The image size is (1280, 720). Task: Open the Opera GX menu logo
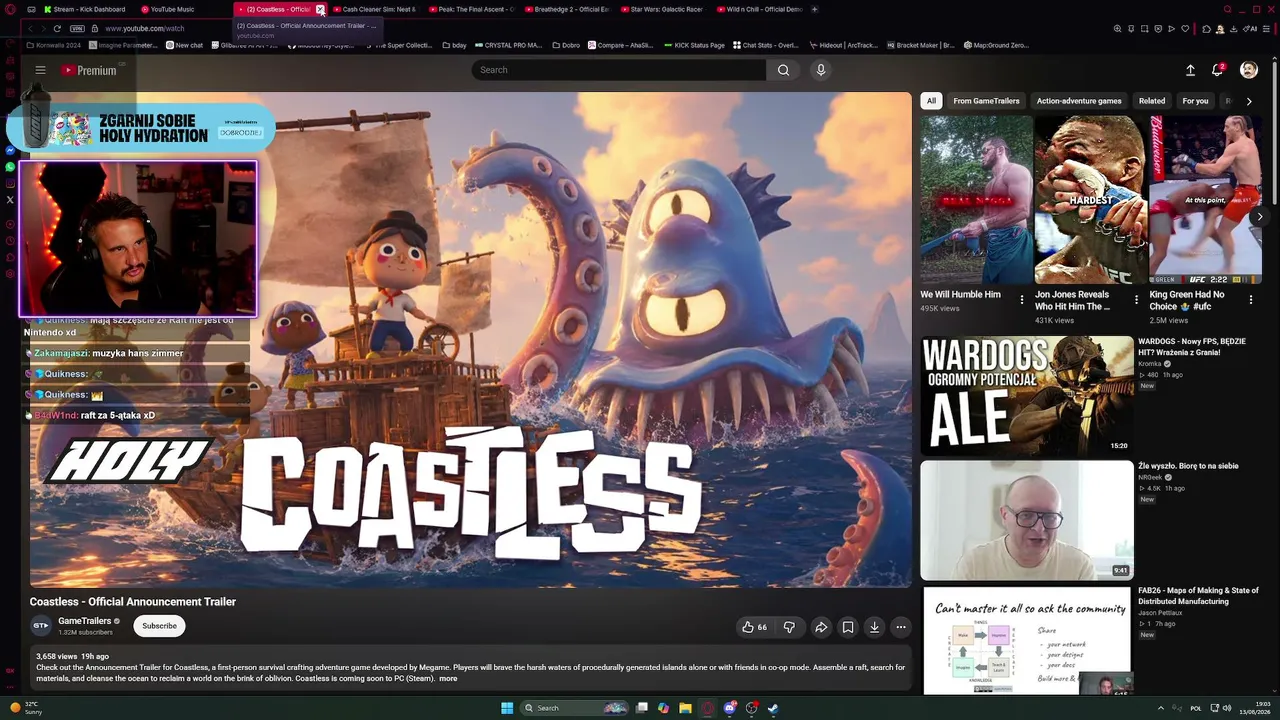coord(11,9)
